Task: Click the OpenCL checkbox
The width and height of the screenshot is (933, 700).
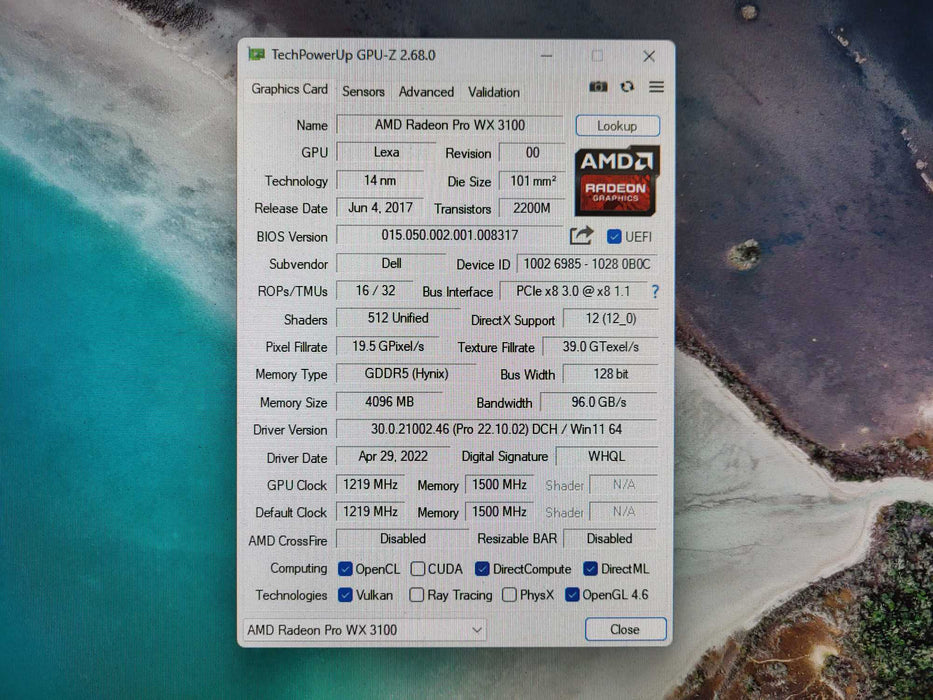Action: coord(343,568)
